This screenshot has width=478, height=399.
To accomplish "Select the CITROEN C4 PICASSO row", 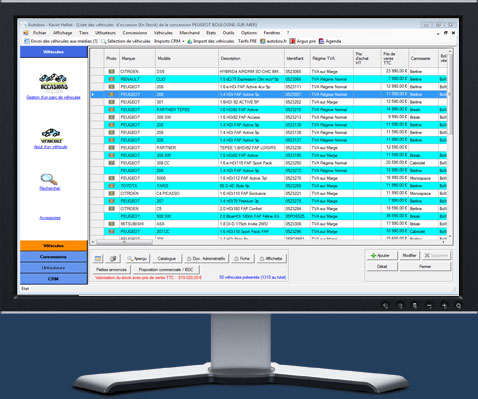I will tap(269, 193).
